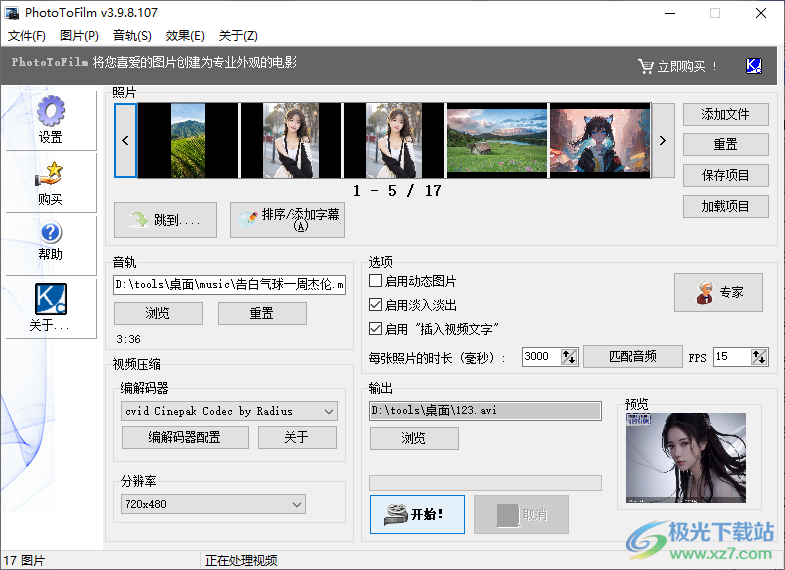Select the meadow landscape photo thumbnail
785x570 pixels.
coord(497,141)
